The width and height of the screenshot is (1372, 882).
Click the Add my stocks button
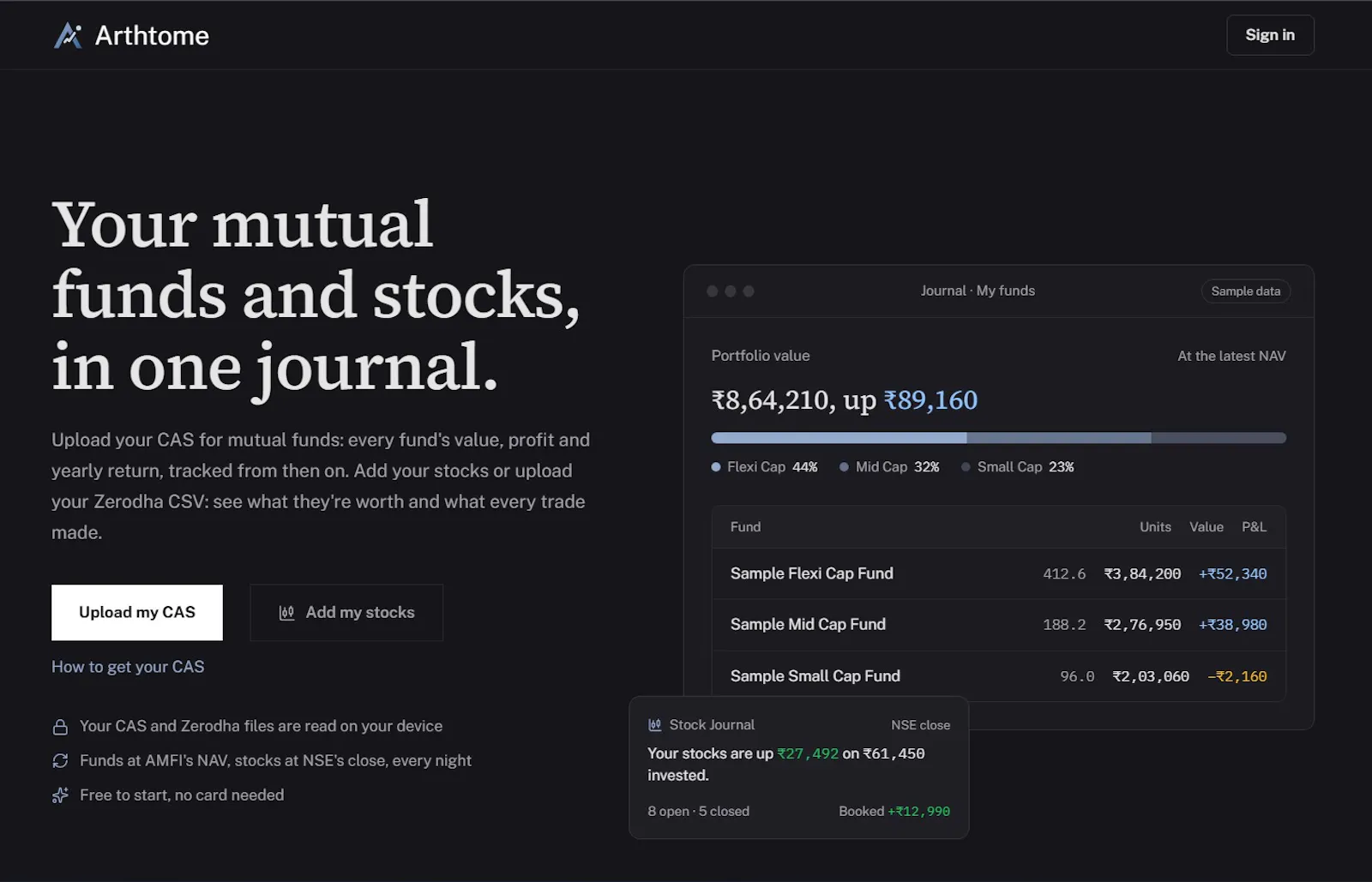346,612
